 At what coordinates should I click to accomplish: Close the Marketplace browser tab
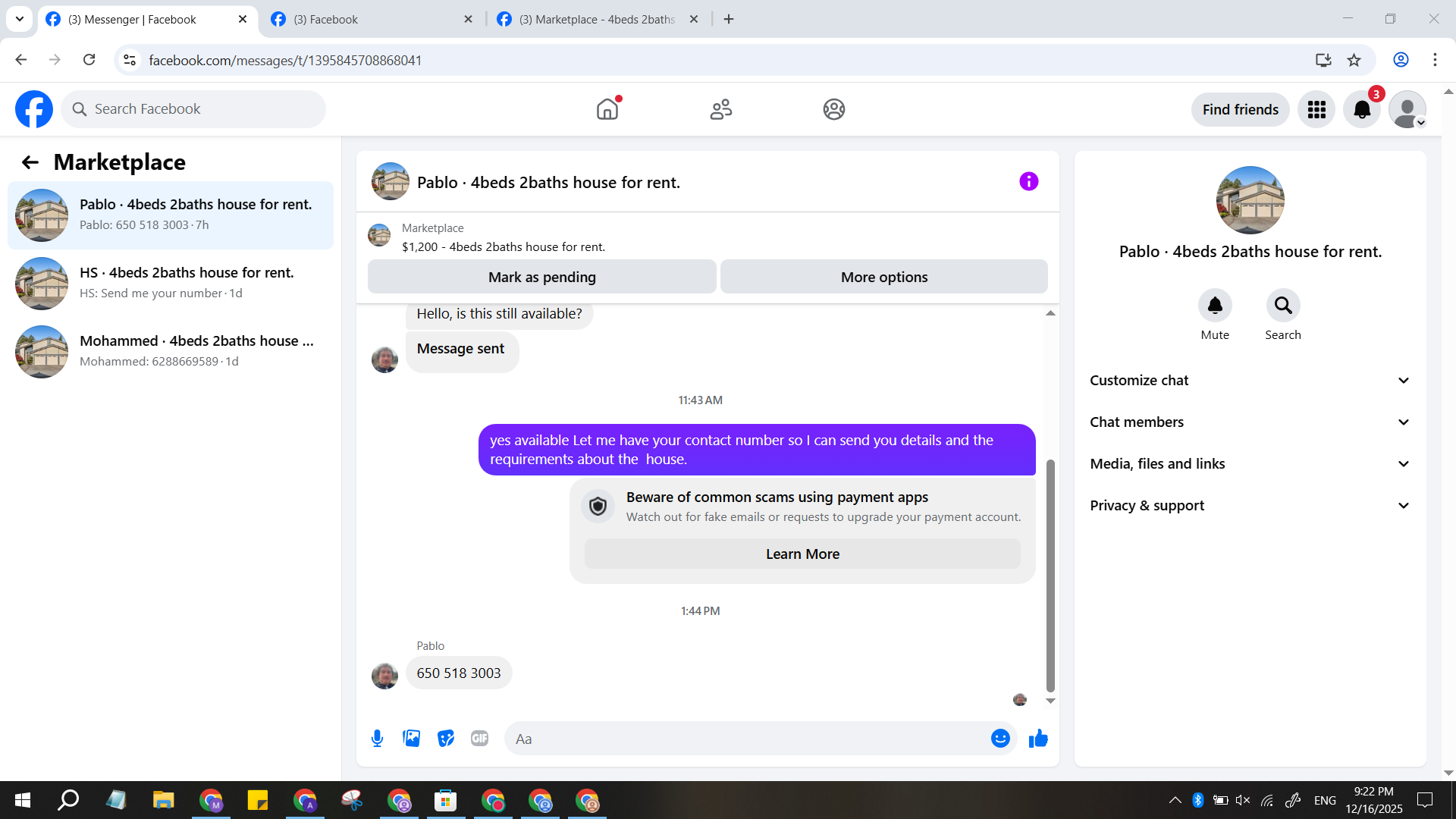(x=694, y=20)
